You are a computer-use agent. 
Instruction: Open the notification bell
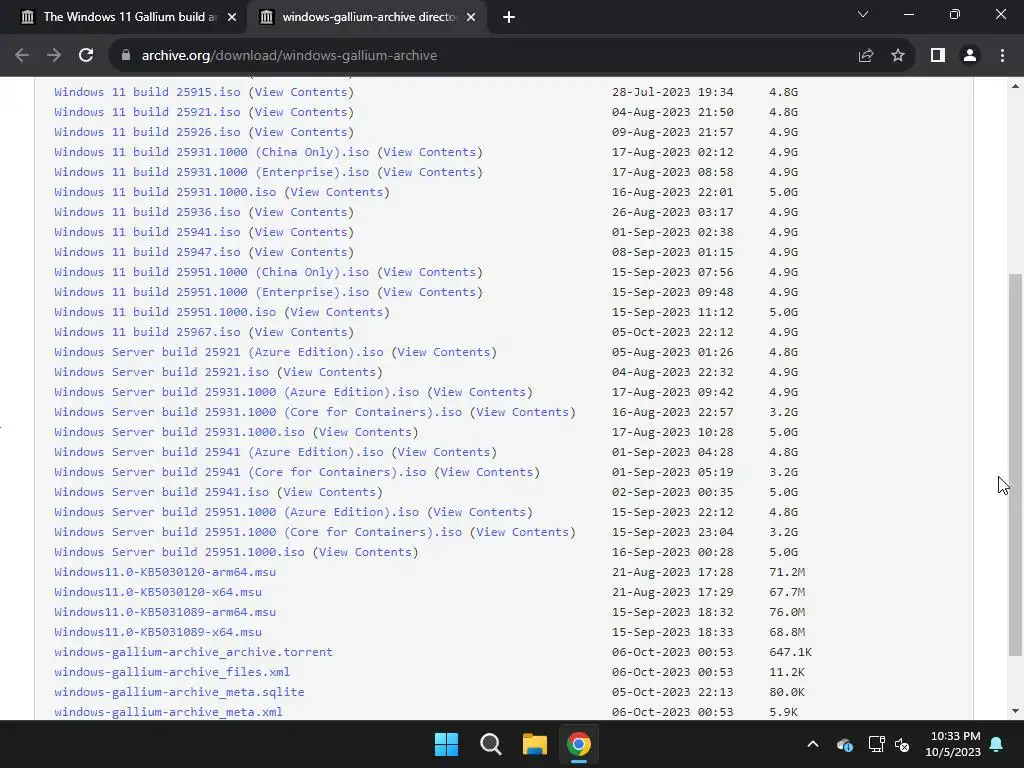pos(997,744)
